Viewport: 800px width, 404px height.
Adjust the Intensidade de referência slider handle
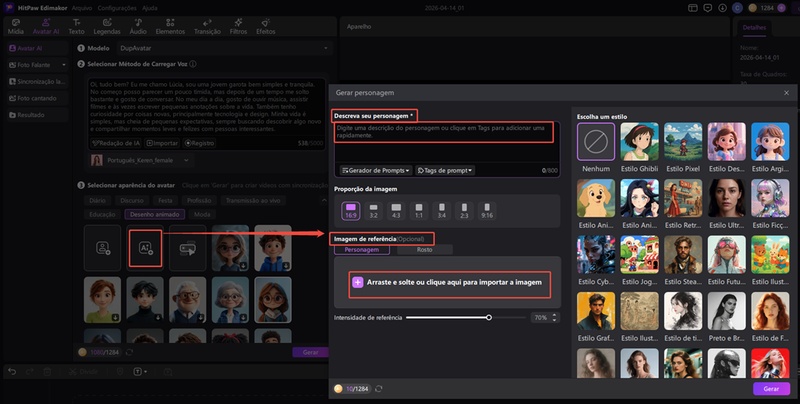pyautogui.click(x=488, y=317)
